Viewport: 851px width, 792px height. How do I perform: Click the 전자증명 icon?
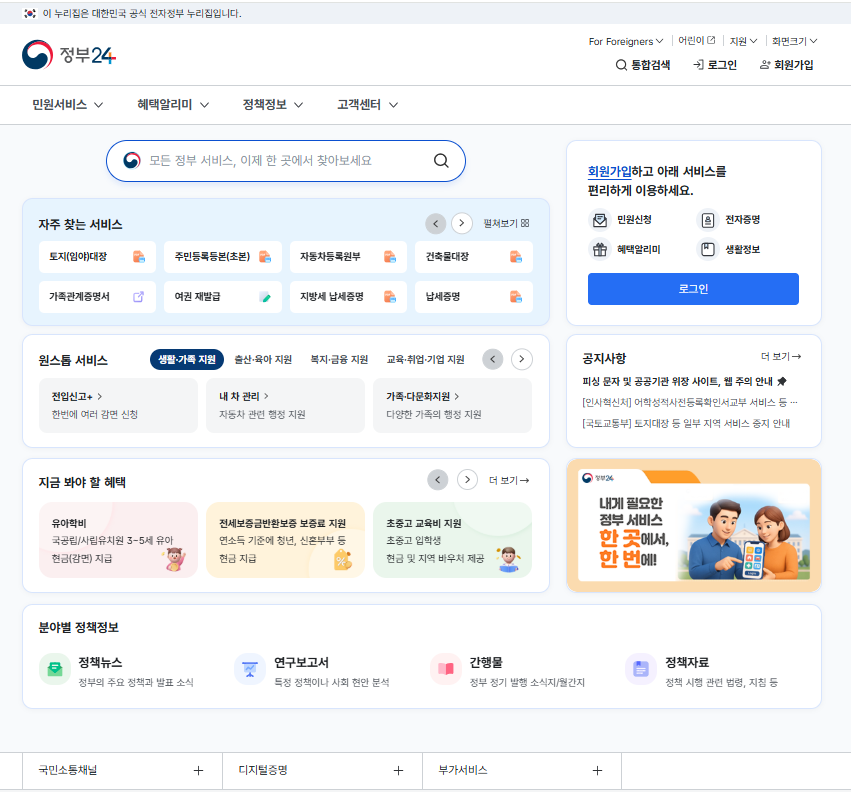coord(708,220)
